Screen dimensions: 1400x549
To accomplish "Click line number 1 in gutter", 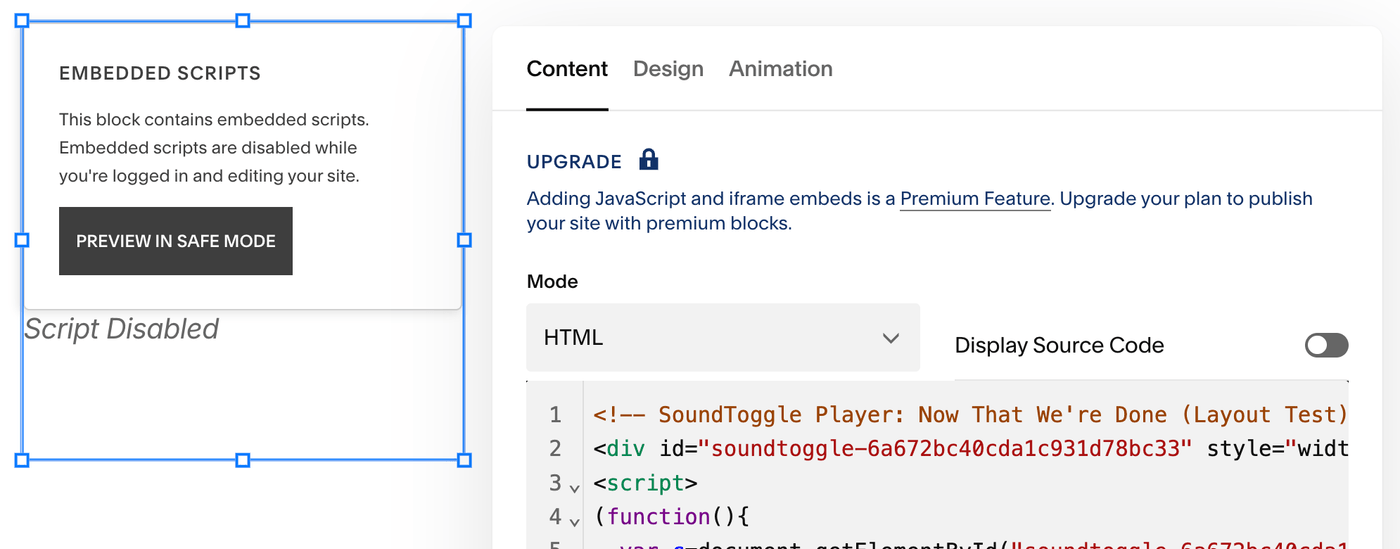I will pos(556,414).
